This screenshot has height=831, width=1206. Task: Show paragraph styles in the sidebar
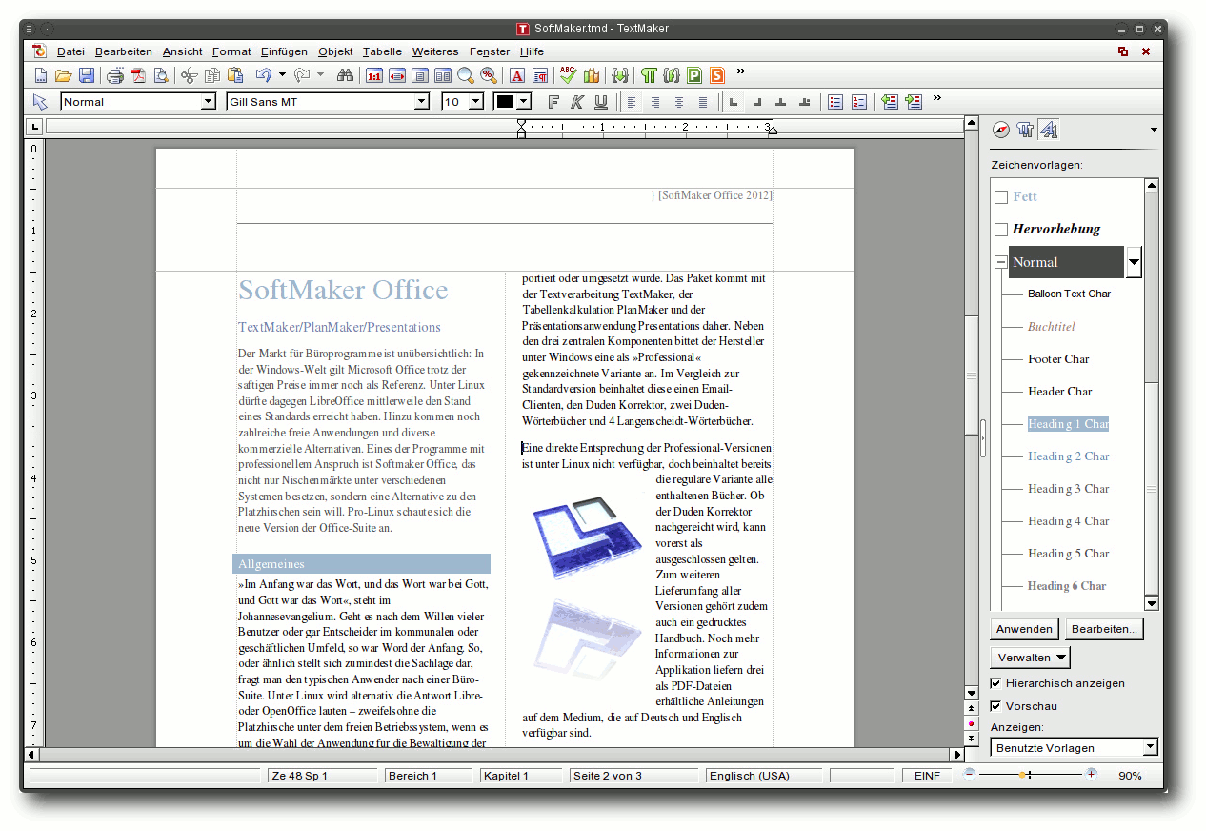(x=1024, y=130)
